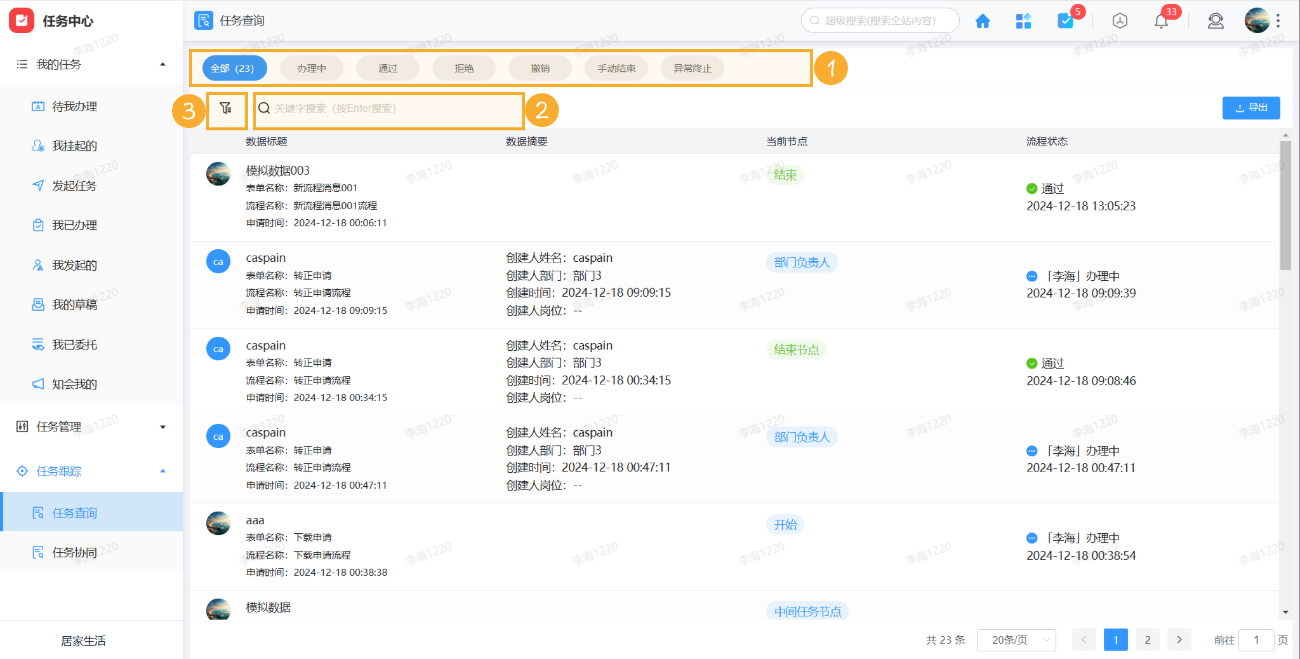This screenshot has height=659, width=1300.
Task: Switch filter to 办理中 status
Action: coord(311,67)
